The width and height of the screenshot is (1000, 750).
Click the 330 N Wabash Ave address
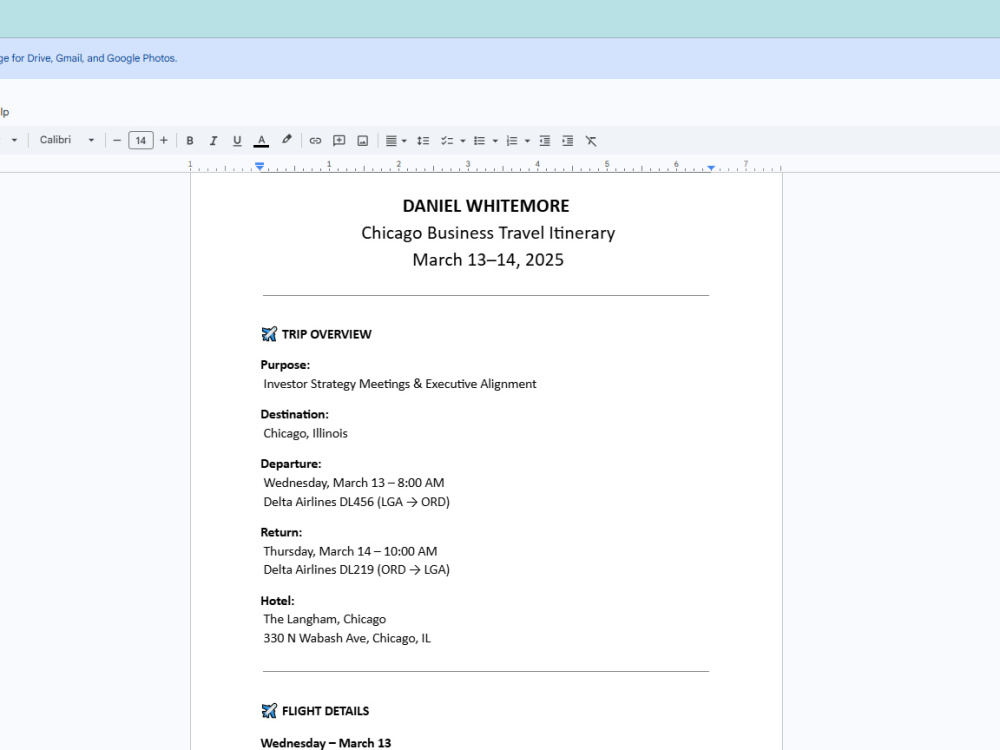(347, 638)
